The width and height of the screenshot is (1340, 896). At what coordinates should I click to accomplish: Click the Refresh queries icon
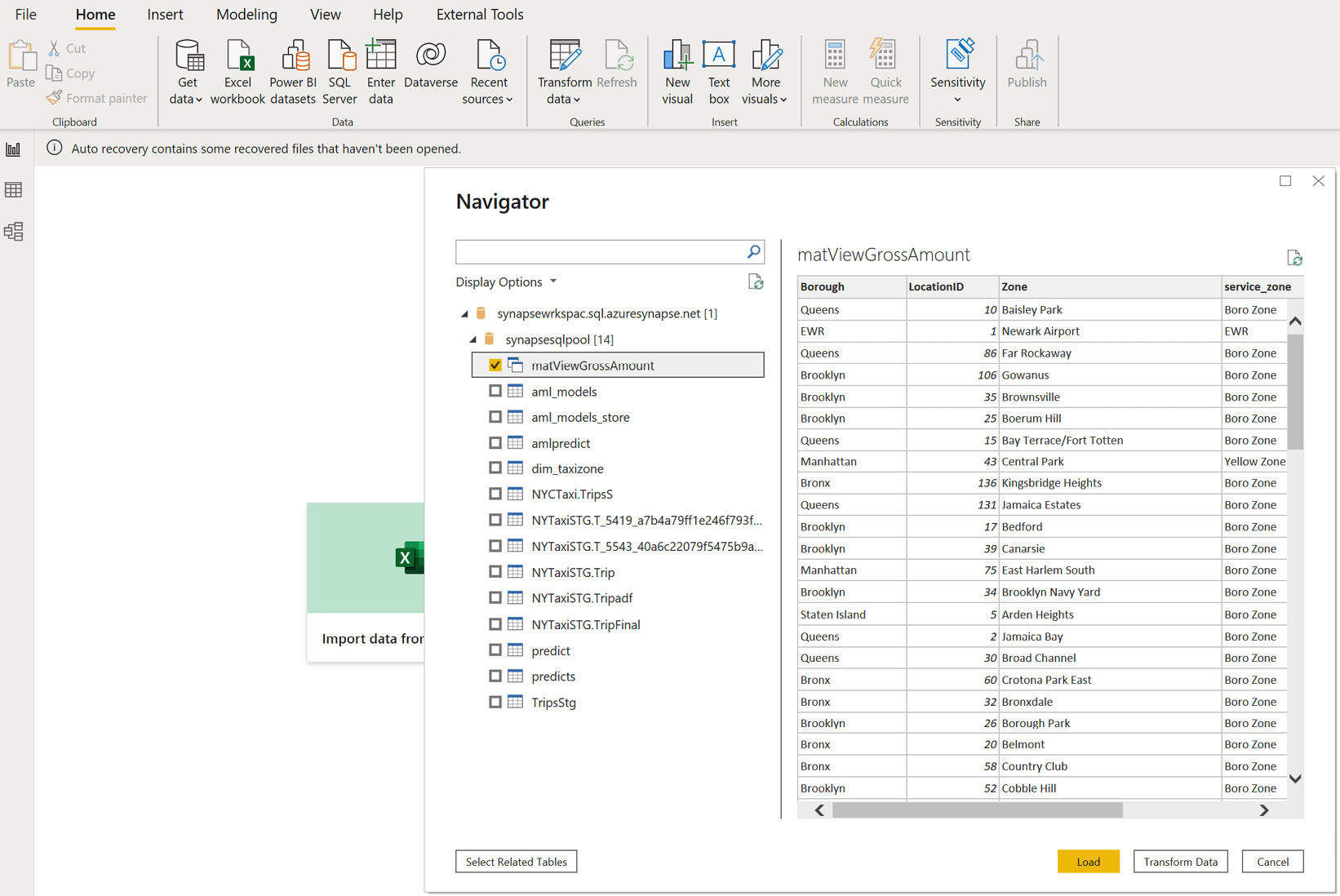618,55
